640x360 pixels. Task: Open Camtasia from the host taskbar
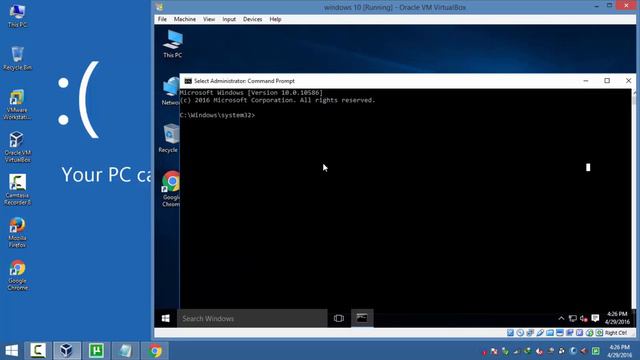click(38, 351)
